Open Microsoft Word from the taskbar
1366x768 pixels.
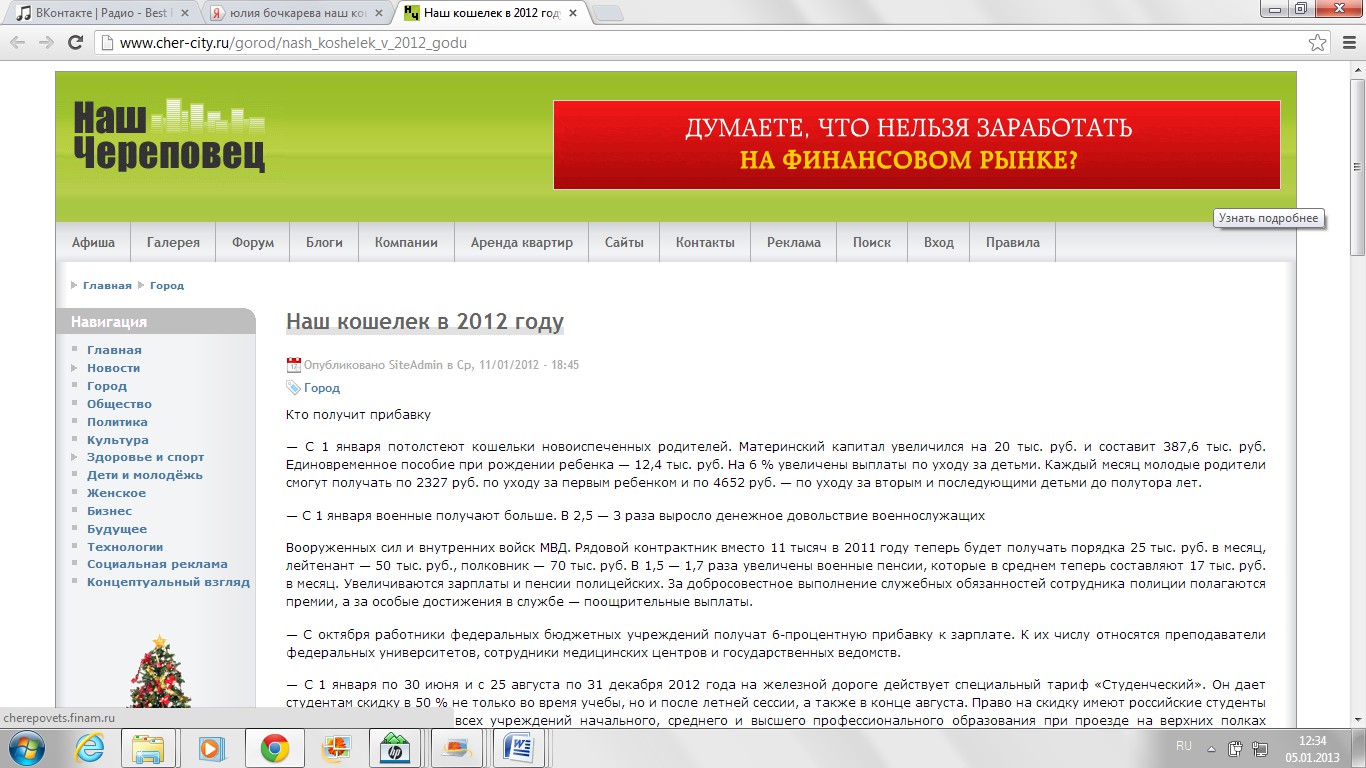click(519, 748)
